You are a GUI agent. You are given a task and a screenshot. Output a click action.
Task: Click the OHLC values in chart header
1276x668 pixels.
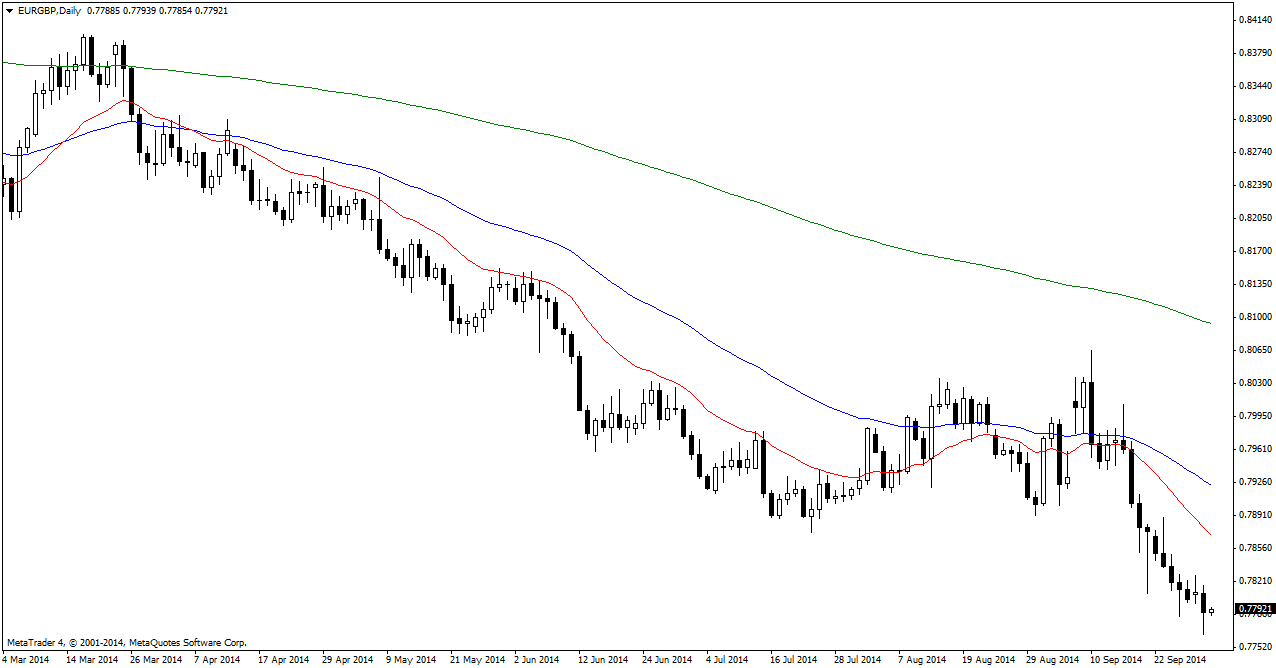158,10
